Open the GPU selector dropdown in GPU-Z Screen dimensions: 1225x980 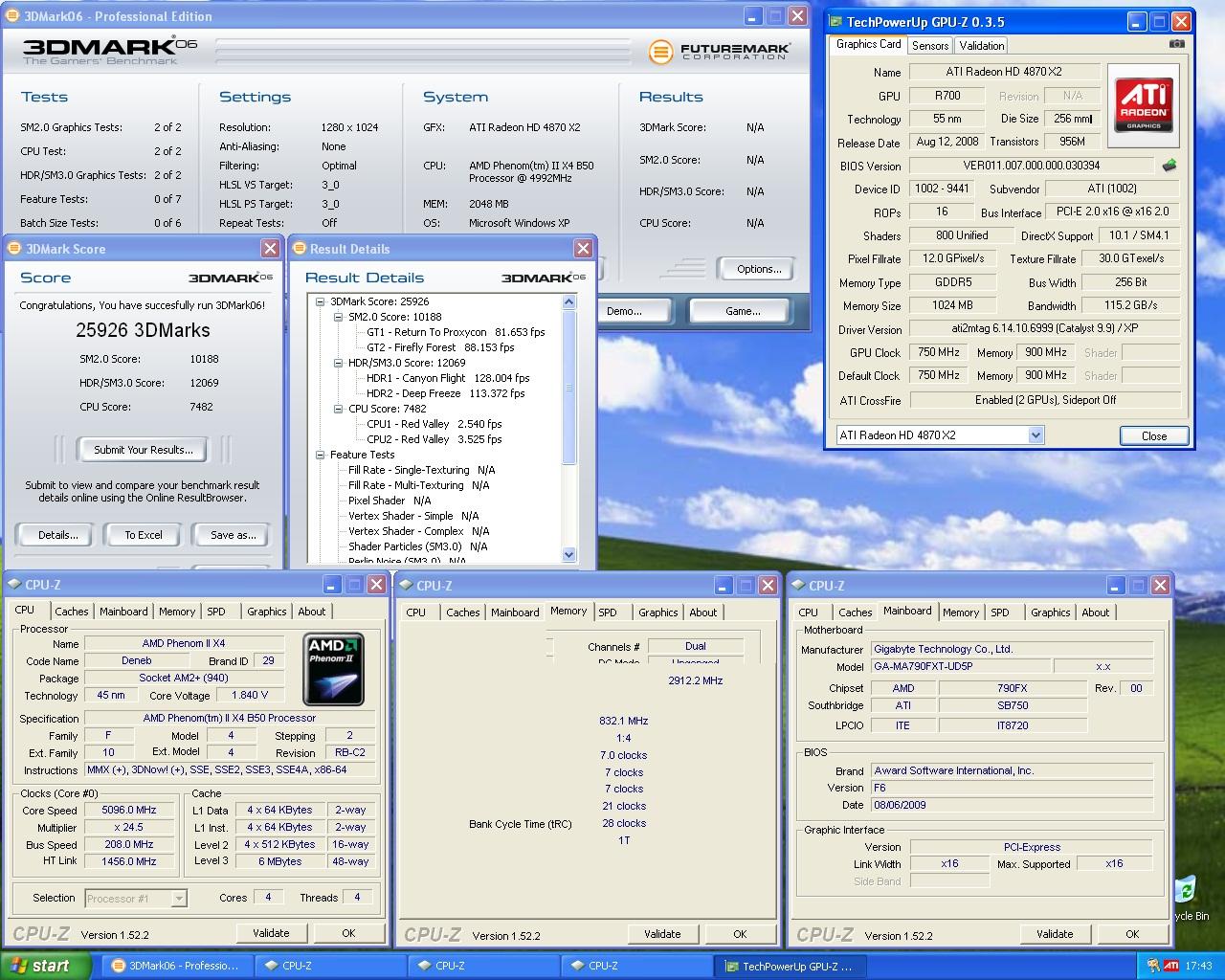coord(1036,435)
